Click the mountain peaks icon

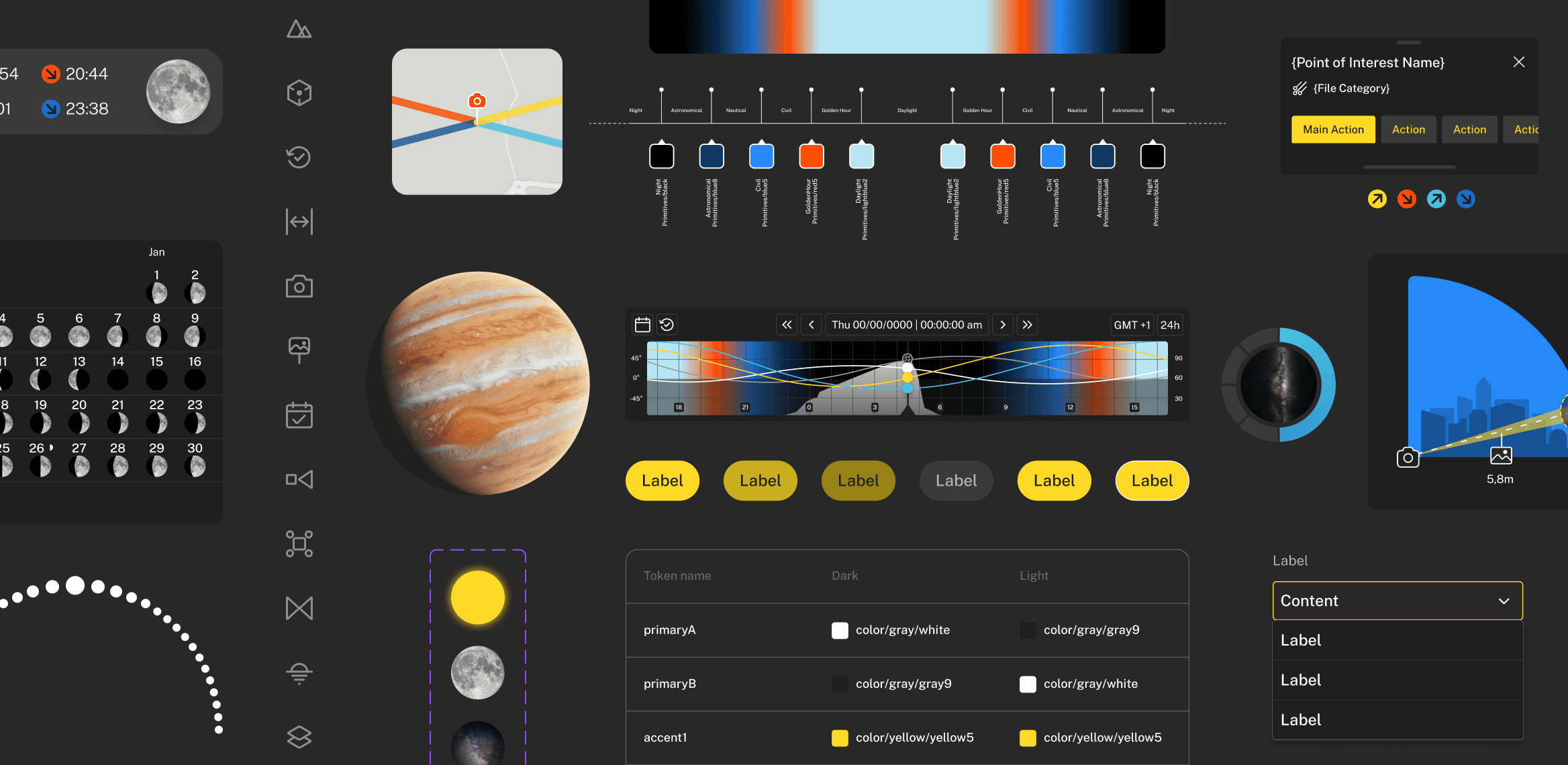point(299,29)
